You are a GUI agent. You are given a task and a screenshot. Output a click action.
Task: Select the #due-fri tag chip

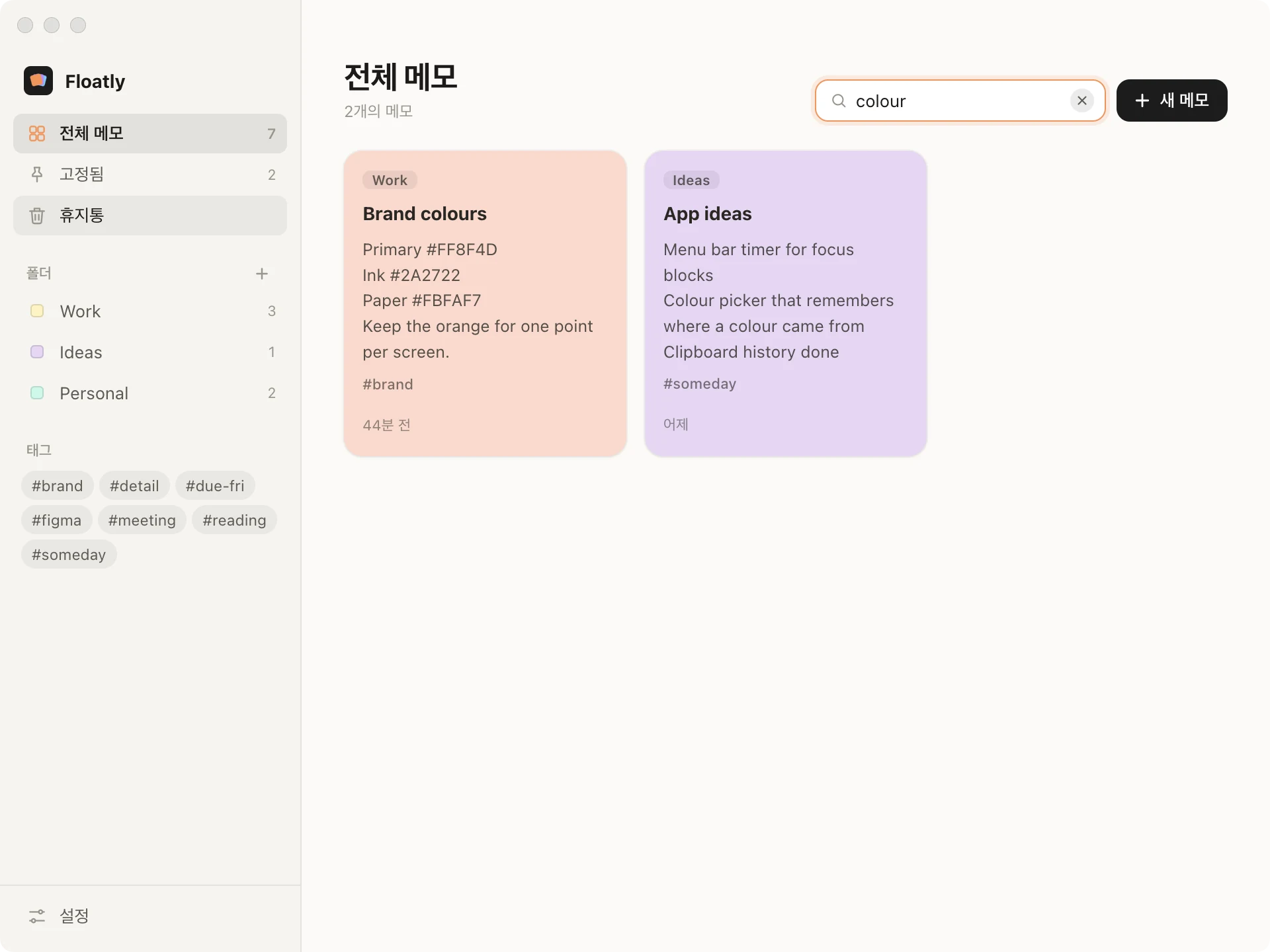[215, 486]
